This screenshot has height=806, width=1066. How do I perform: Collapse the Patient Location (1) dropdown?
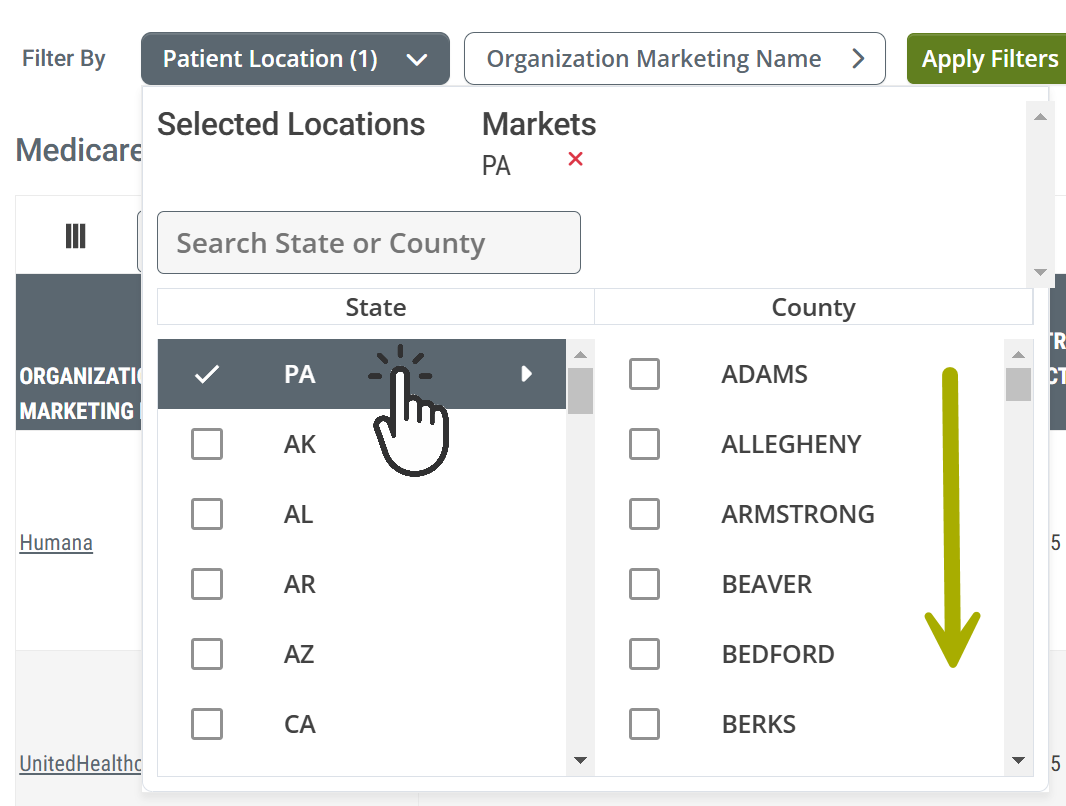click(x=295, y=59)
